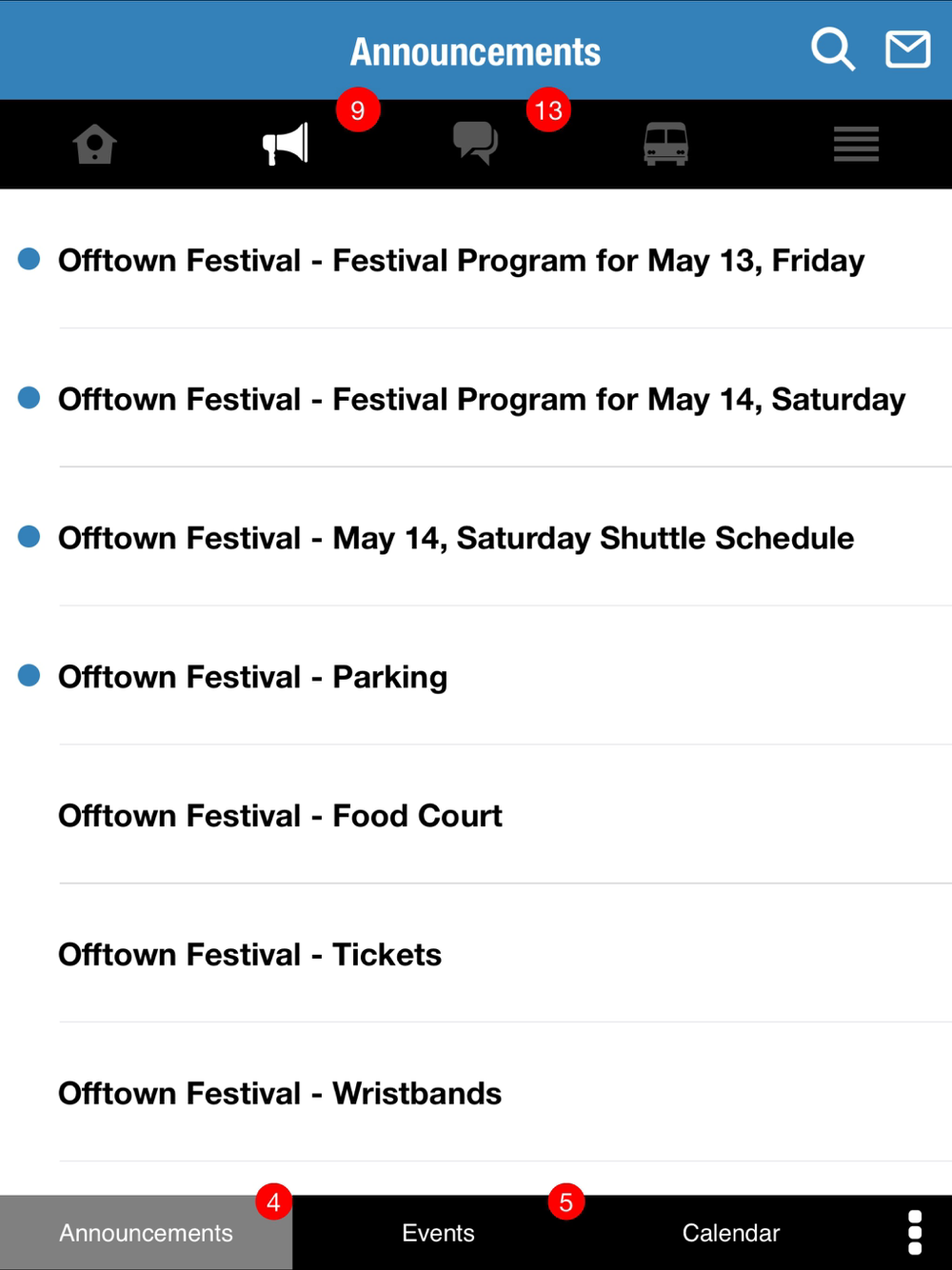Tap the red 9 notification badge
Viewport: 952px width, 1270px height.
click(x=358, y=110)
